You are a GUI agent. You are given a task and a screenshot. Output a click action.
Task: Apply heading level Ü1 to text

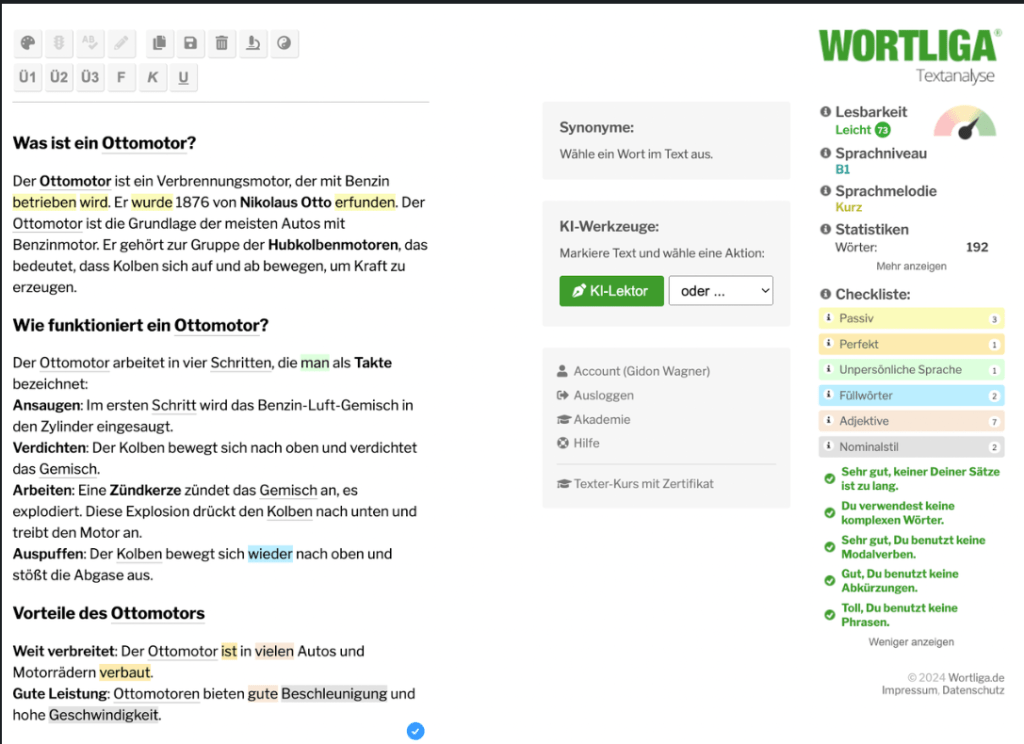[x=28, y=77]
